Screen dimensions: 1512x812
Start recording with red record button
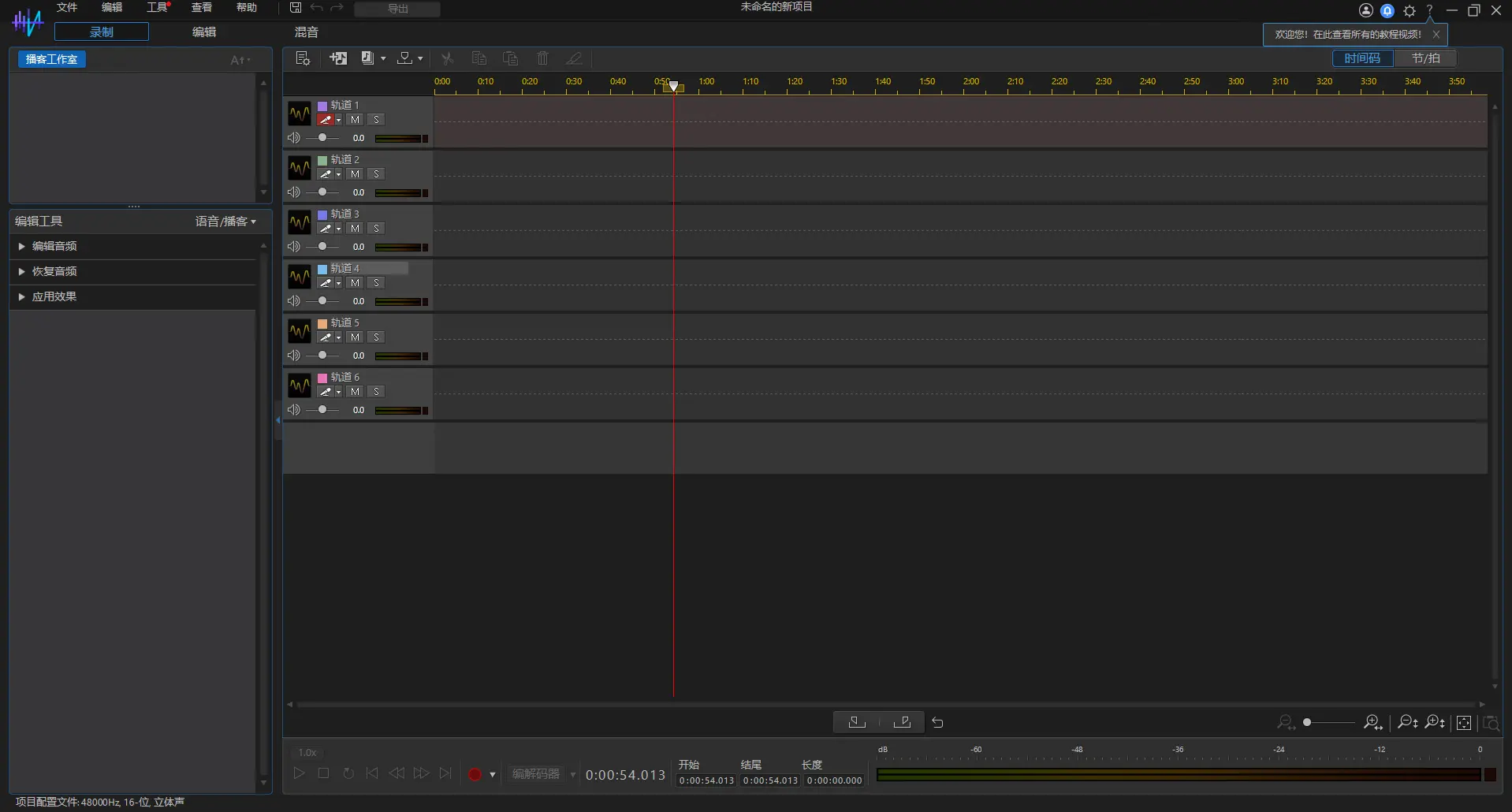[x=475, y=774]
